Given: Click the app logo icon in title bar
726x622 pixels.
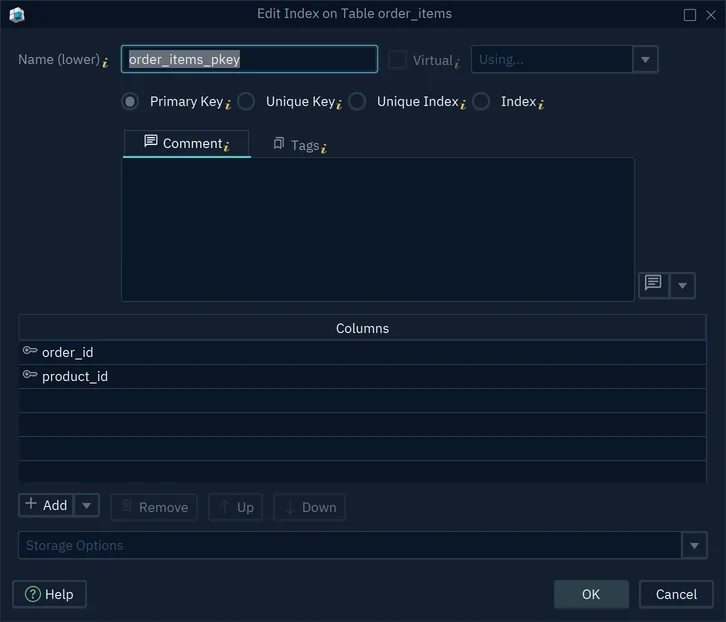Looking at the screenshot, I should coord(17,15).
